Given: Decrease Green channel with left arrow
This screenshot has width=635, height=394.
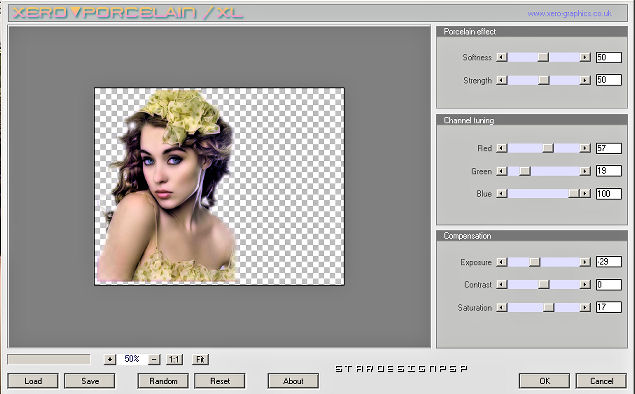Looking at the screenshot, I should pyautogui.click(x=501, y=171).
